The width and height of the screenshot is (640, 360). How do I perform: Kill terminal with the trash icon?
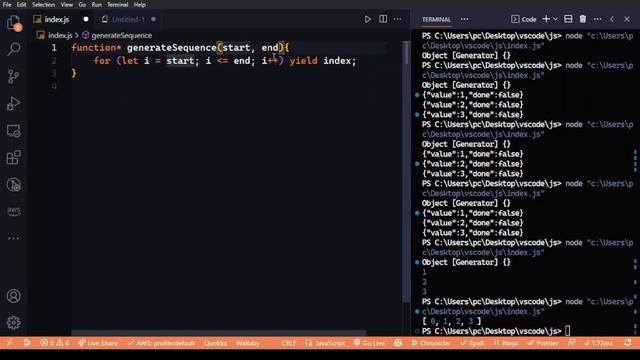pyautogui.click(x=583, y=19)
